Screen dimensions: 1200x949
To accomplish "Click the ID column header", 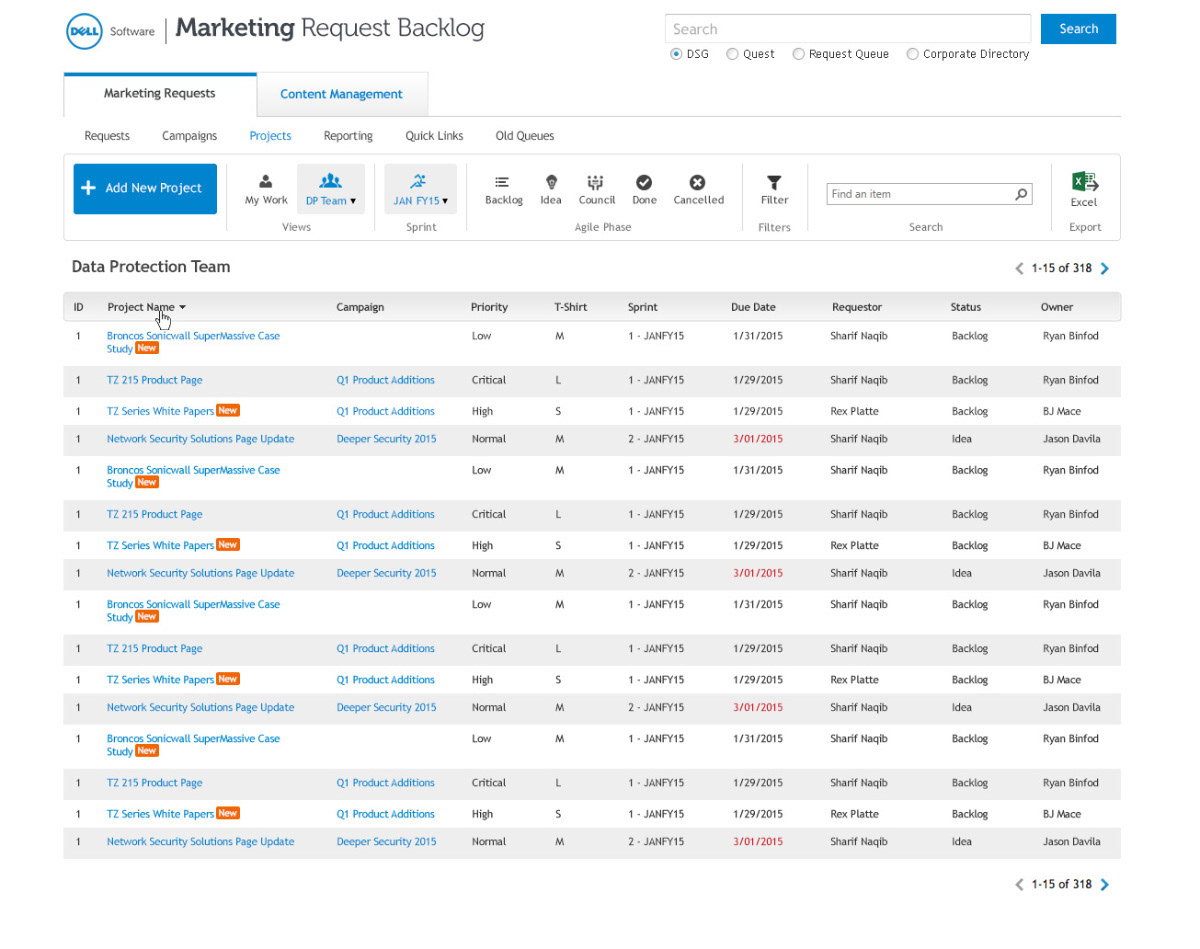I will (79, 307).
